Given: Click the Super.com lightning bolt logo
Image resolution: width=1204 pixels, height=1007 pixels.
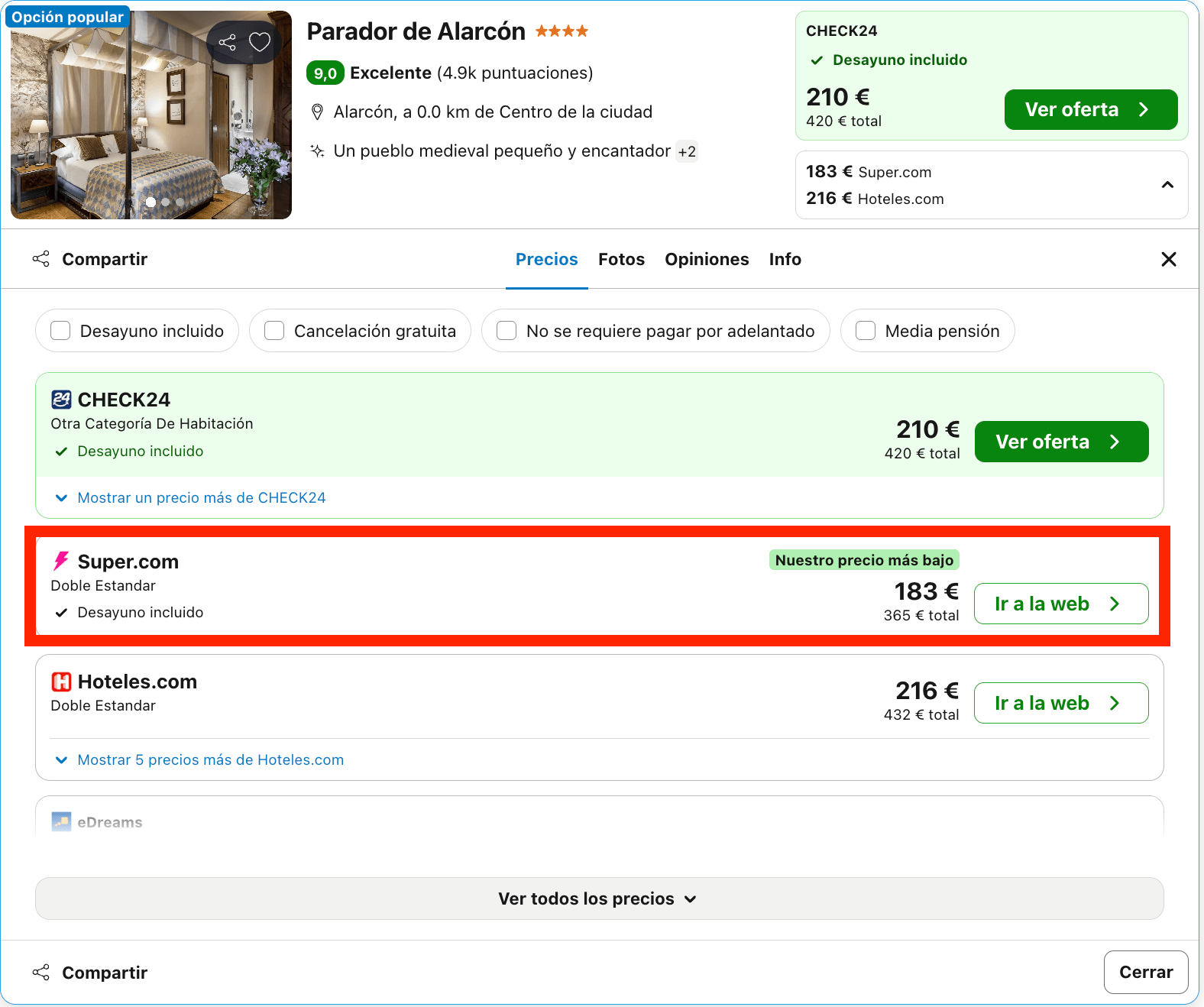Looking at the screenshot, I should [x=61, y=562].
